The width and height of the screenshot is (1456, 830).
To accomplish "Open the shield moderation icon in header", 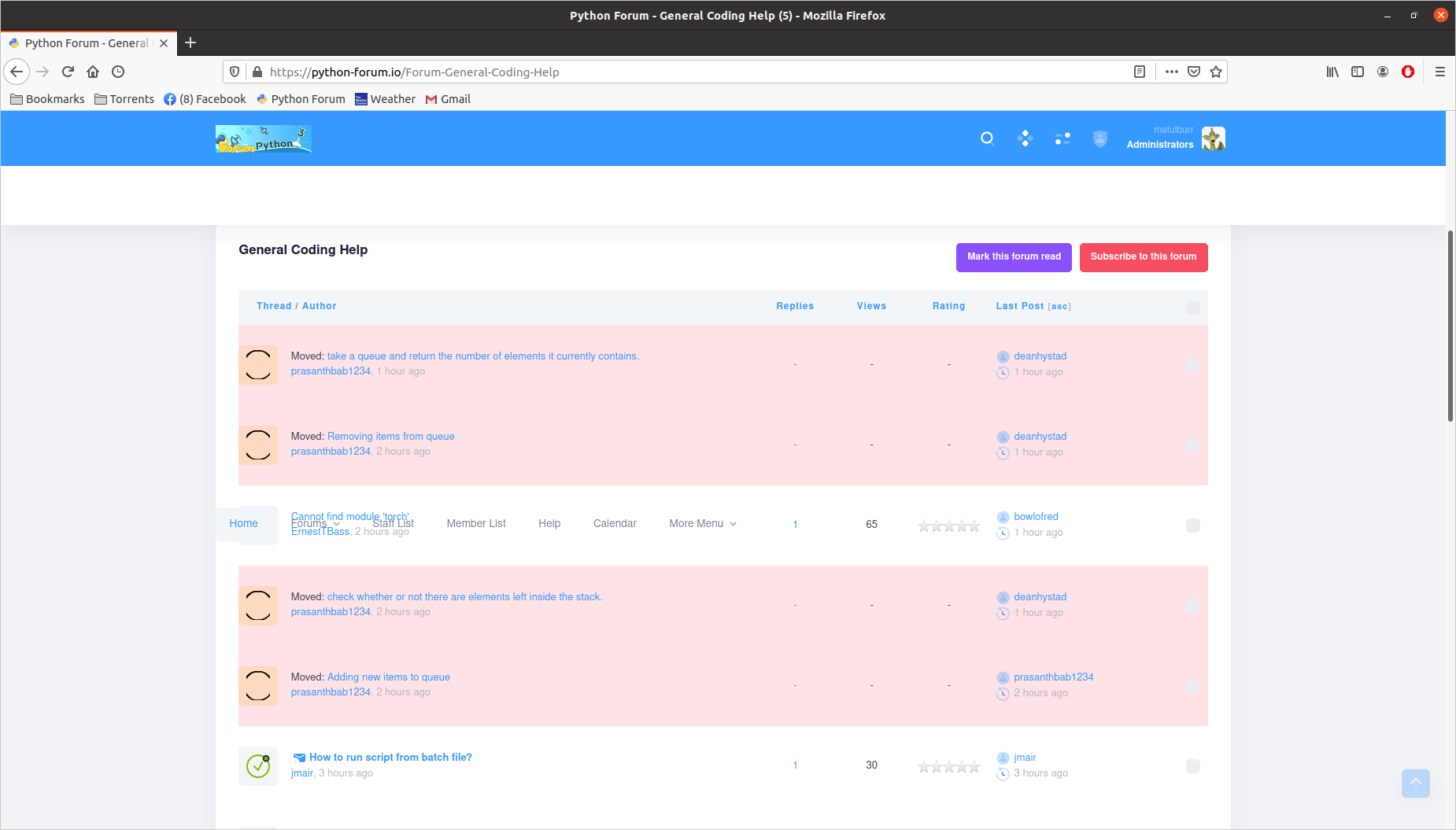I will pos(1100,138).
